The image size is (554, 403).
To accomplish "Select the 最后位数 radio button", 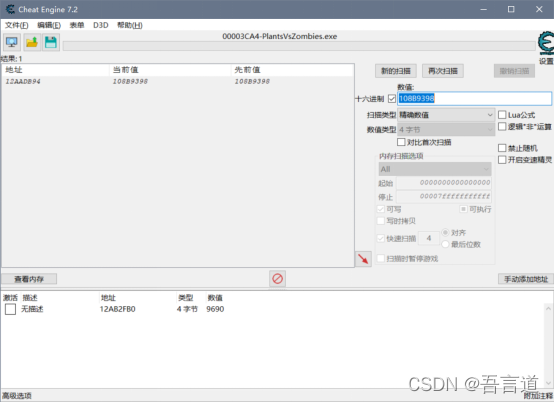I will (x=445, y=244).
